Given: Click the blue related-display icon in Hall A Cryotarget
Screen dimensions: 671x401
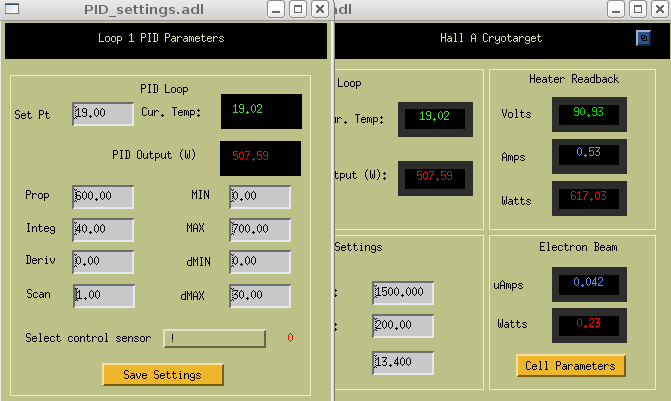Looking at the screenshot, I should point(643,38).
